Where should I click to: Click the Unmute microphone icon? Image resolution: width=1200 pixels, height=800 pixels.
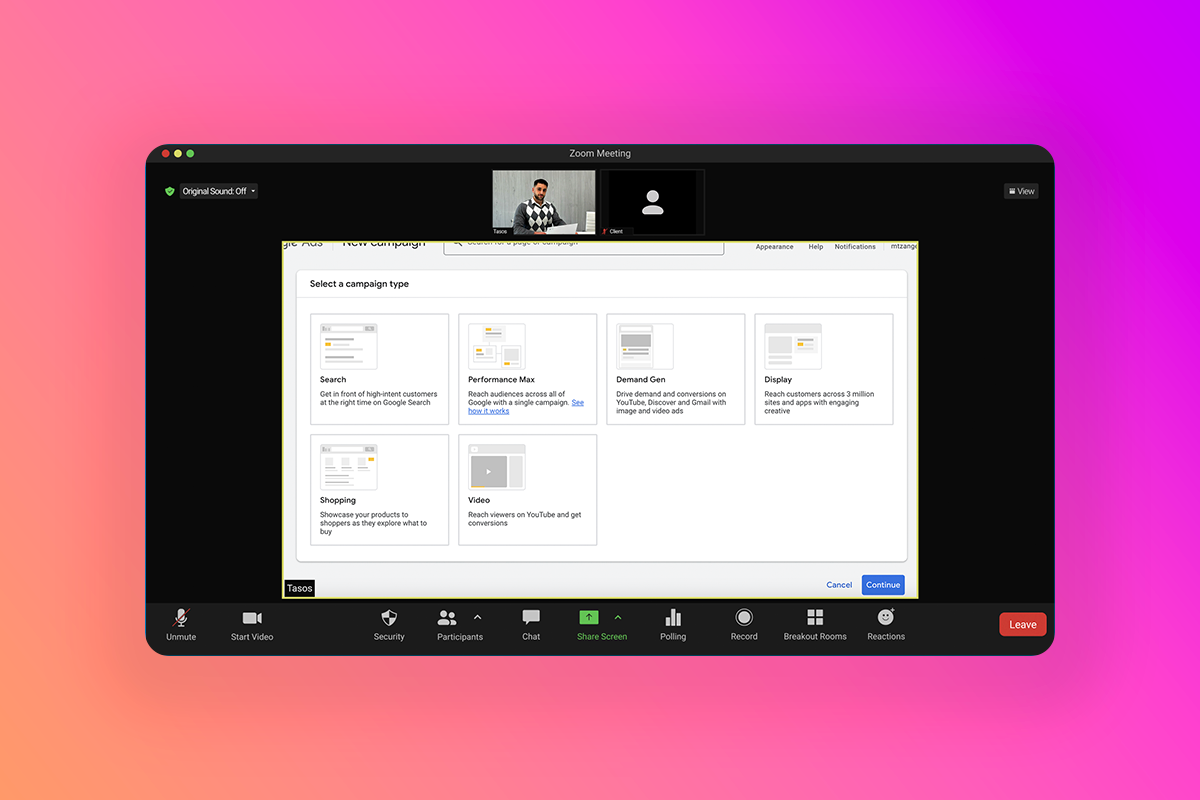[x=181, y=618]
